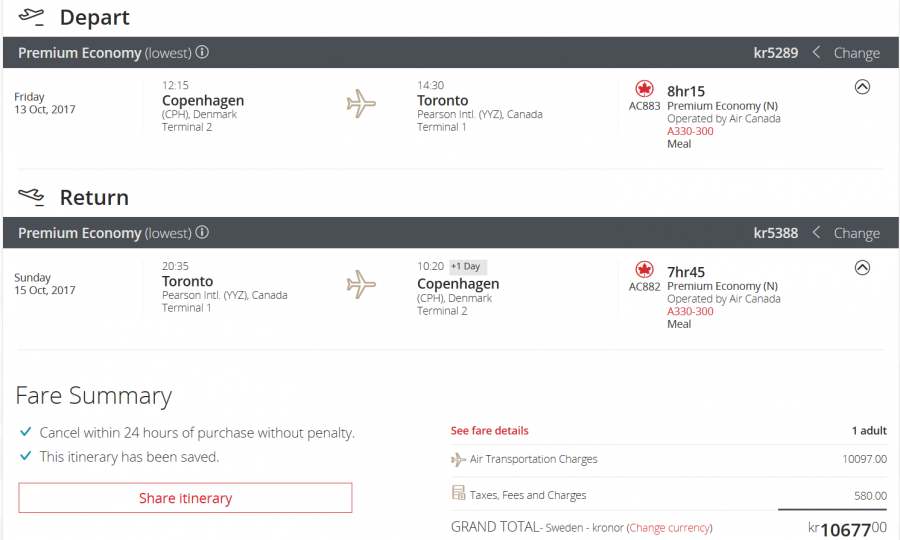Open info icon beside departing Premium Economy

click(203, 52)
